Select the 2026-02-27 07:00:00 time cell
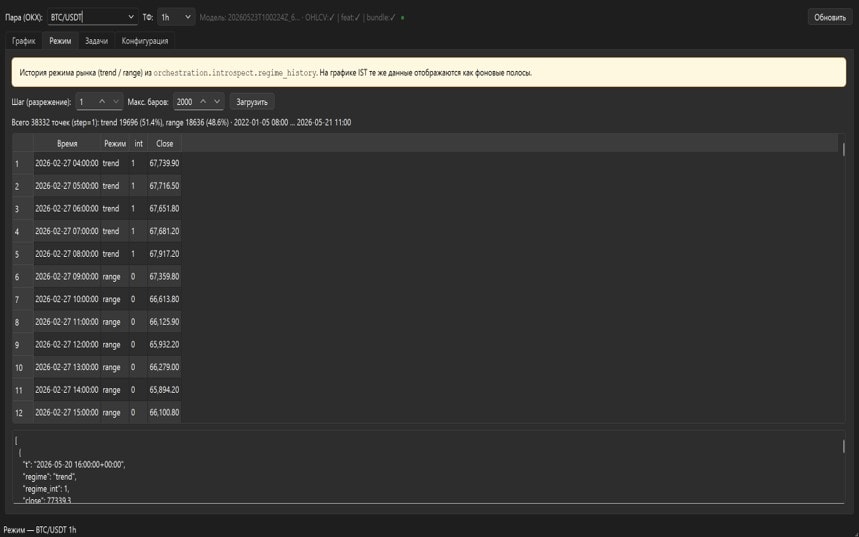Viewport: 859px width, 537px height. click(x=67, y=231)
